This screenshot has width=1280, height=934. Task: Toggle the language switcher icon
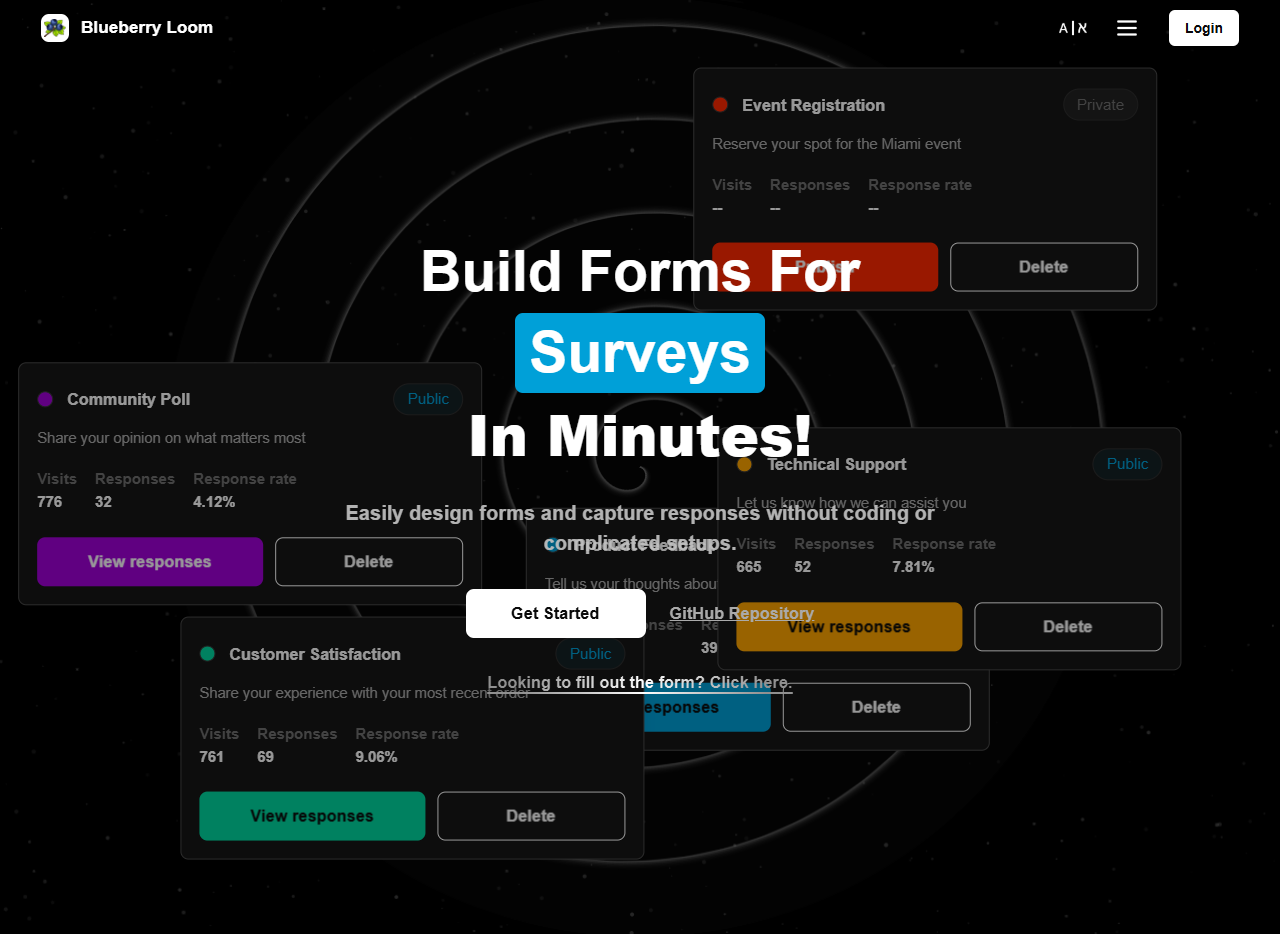[x=1073, y=28]
